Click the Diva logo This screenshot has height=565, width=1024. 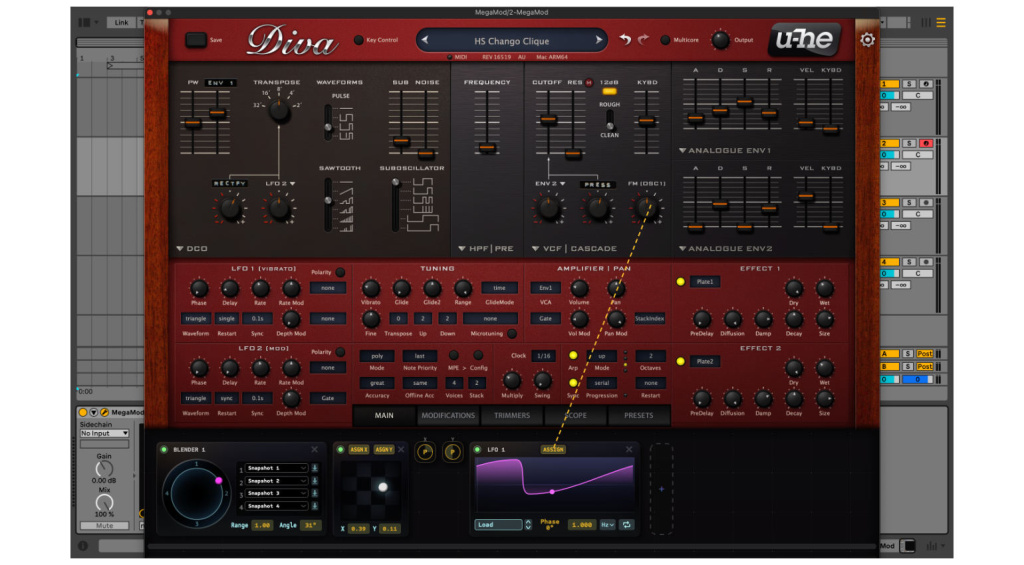coord(292,42)
